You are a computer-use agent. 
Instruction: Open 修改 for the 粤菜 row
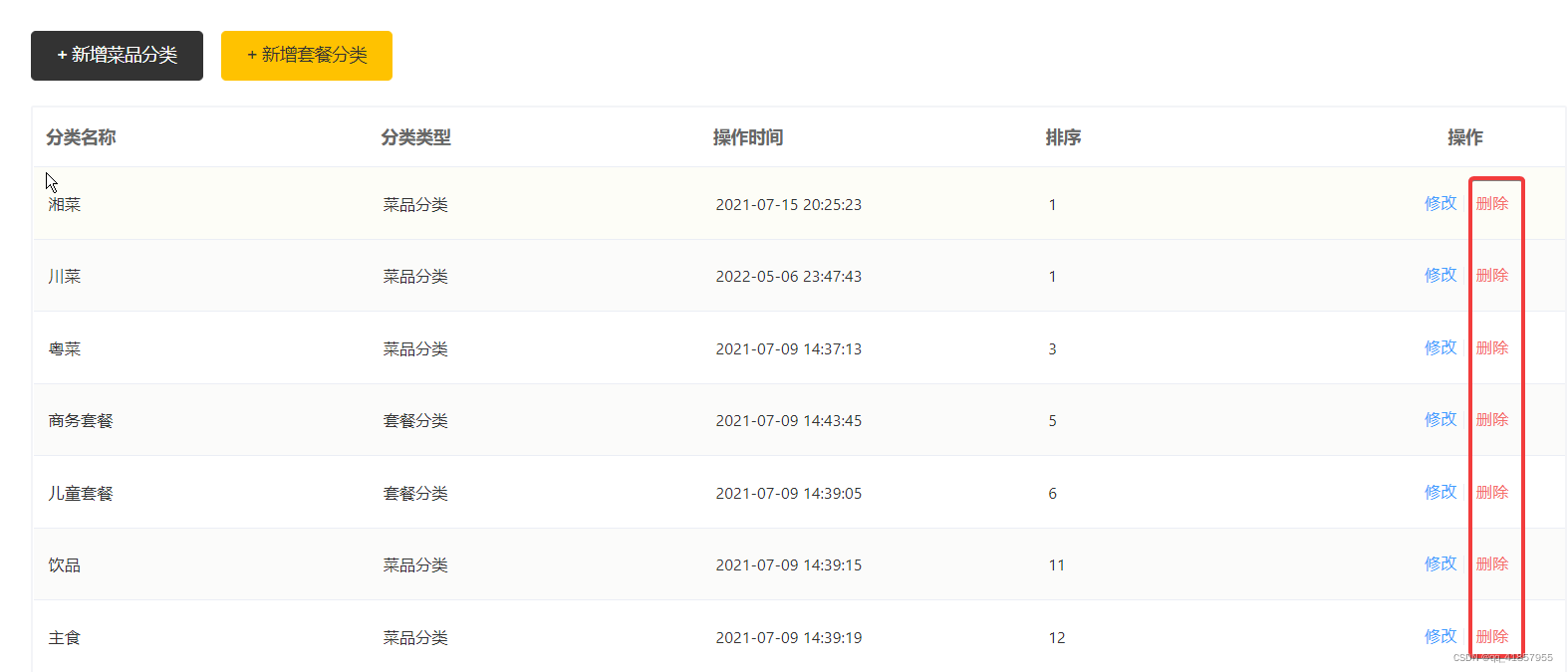click(x=1439, y=347)
